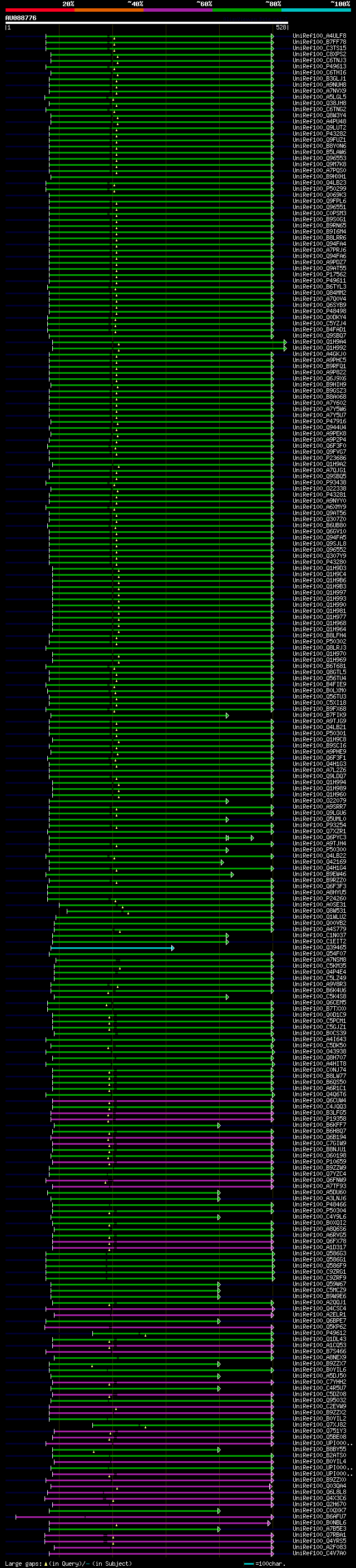The image size is (356, 1568).
Task: Select hit label UniRef100_B7S466
Action: [319, 1351]
